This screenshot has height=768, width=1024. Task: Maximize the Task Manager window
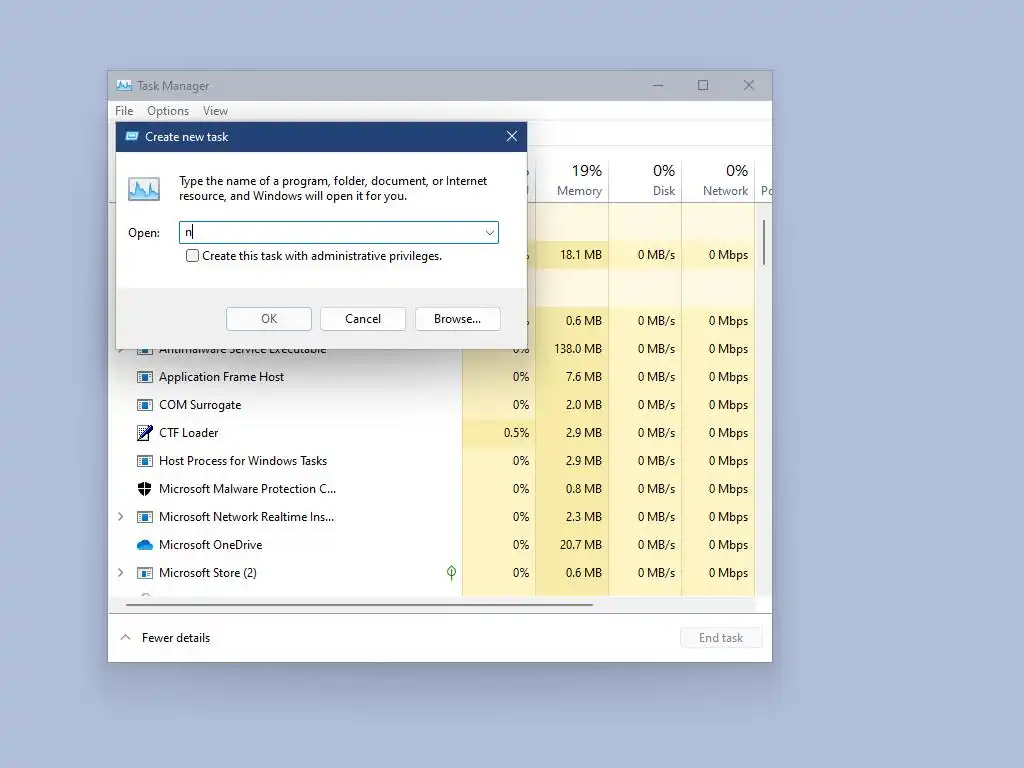pyautogui.click(x=703, y=86)
